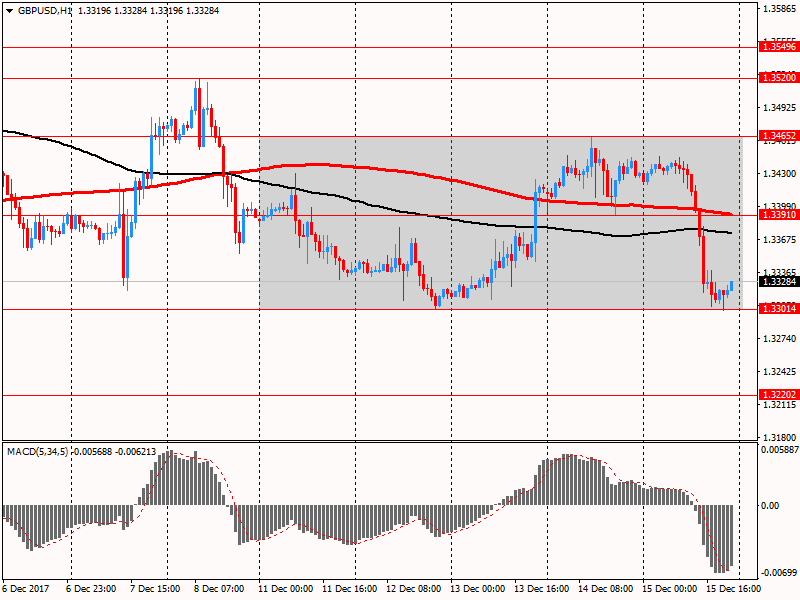Click the 15 Dec 16:00 time label

pos(733,589)
